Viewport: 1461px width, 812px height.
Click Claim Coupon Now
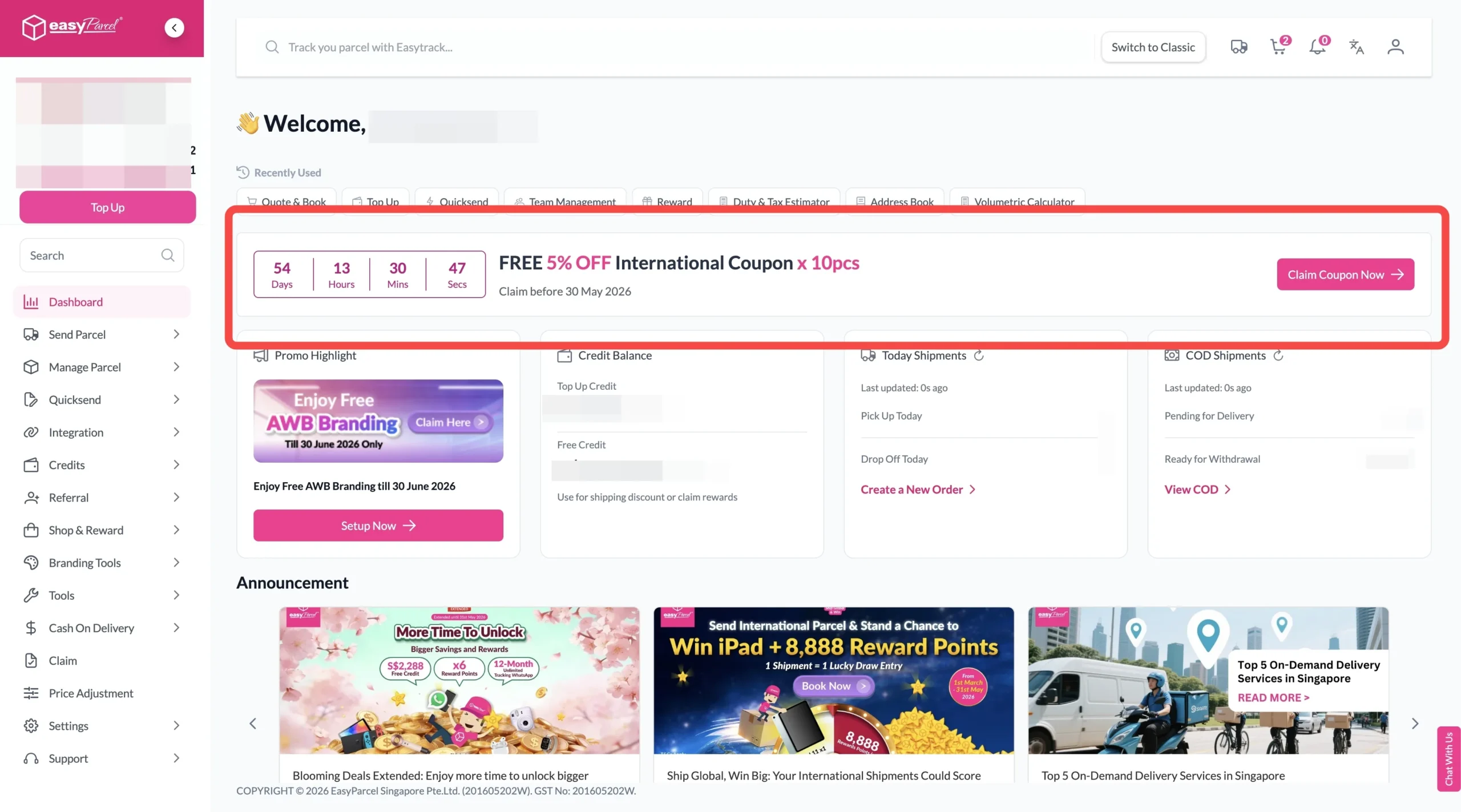(x=1345, y=274)
